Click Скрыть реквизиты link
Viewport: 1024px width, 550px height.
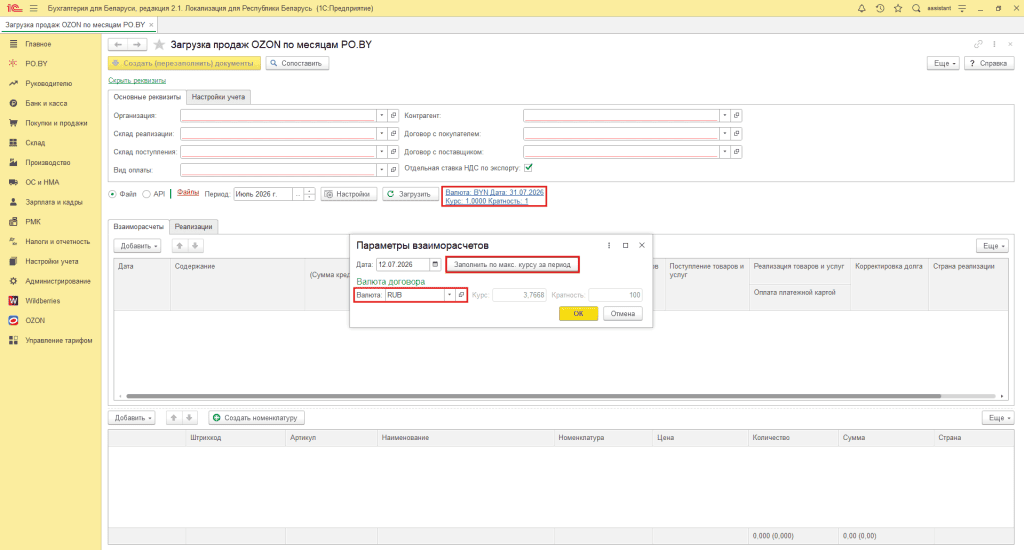[137, 80]
